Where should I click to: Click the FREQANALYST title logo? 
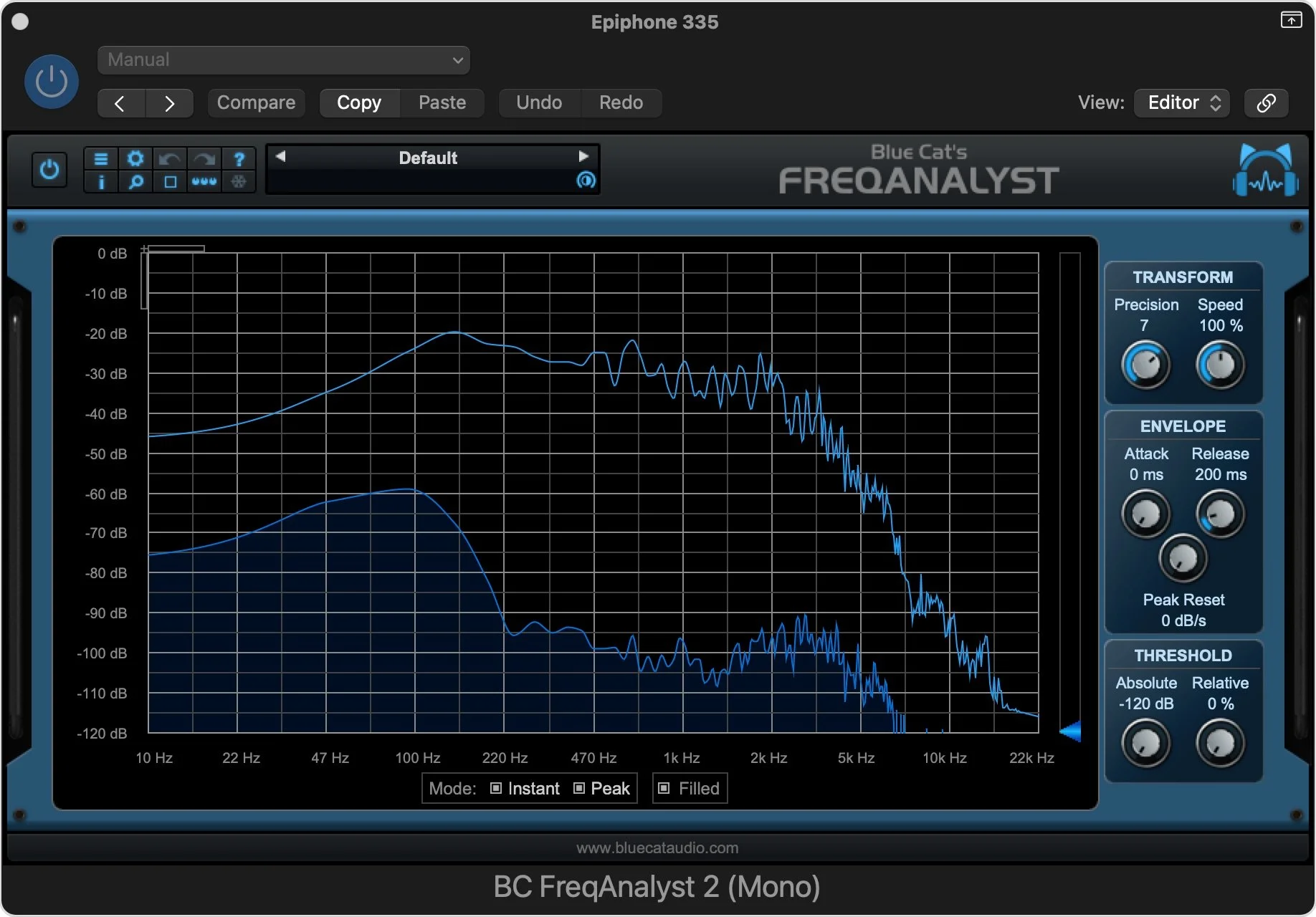919,180
